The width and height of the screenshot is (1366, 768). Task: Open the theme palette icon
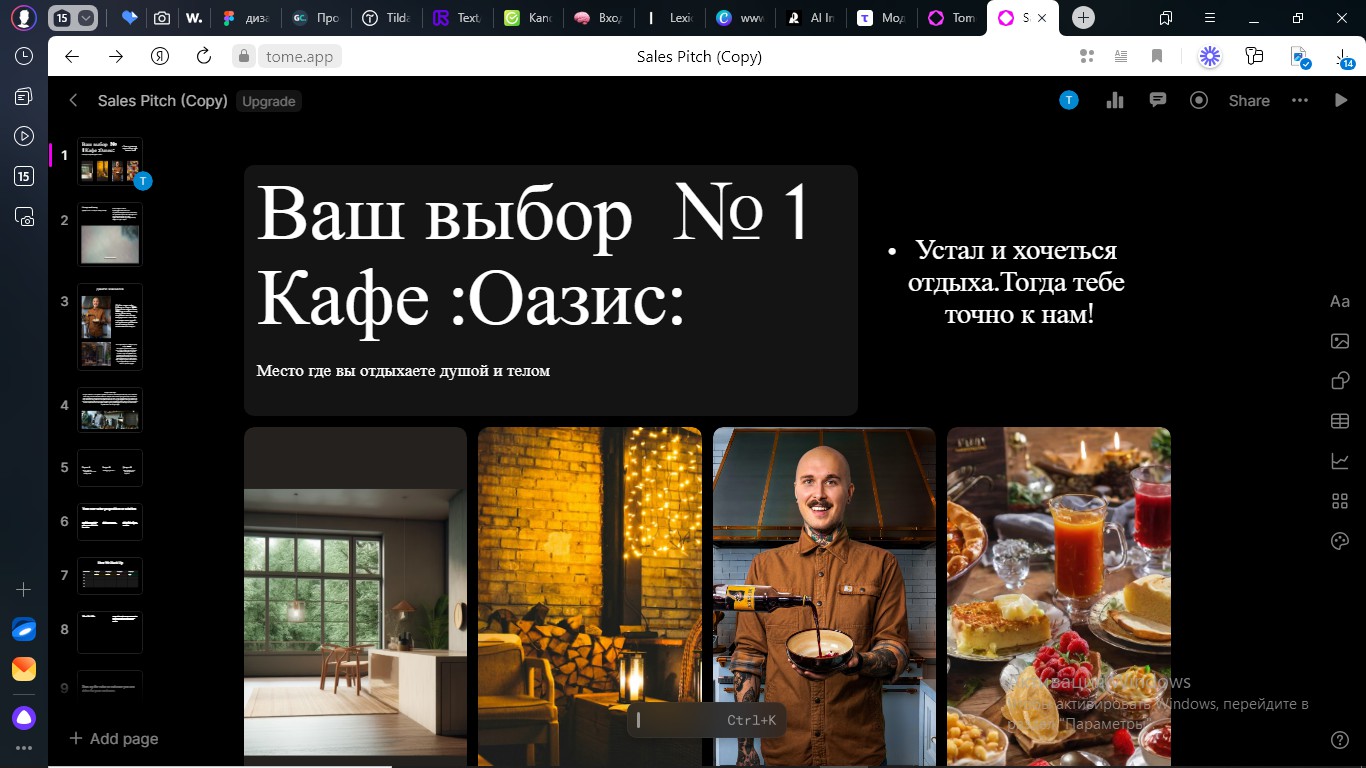[1340, 541]
